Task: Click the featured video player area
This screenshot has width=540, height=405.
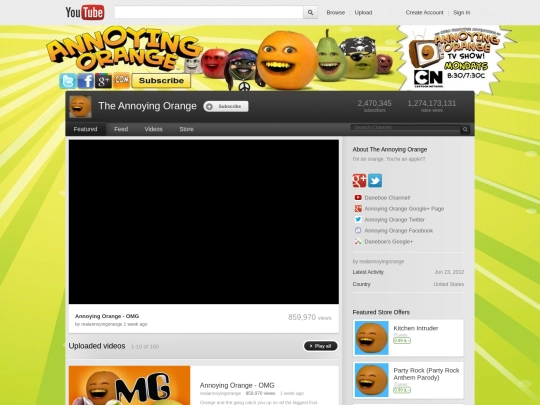Action: click(204, 222)
